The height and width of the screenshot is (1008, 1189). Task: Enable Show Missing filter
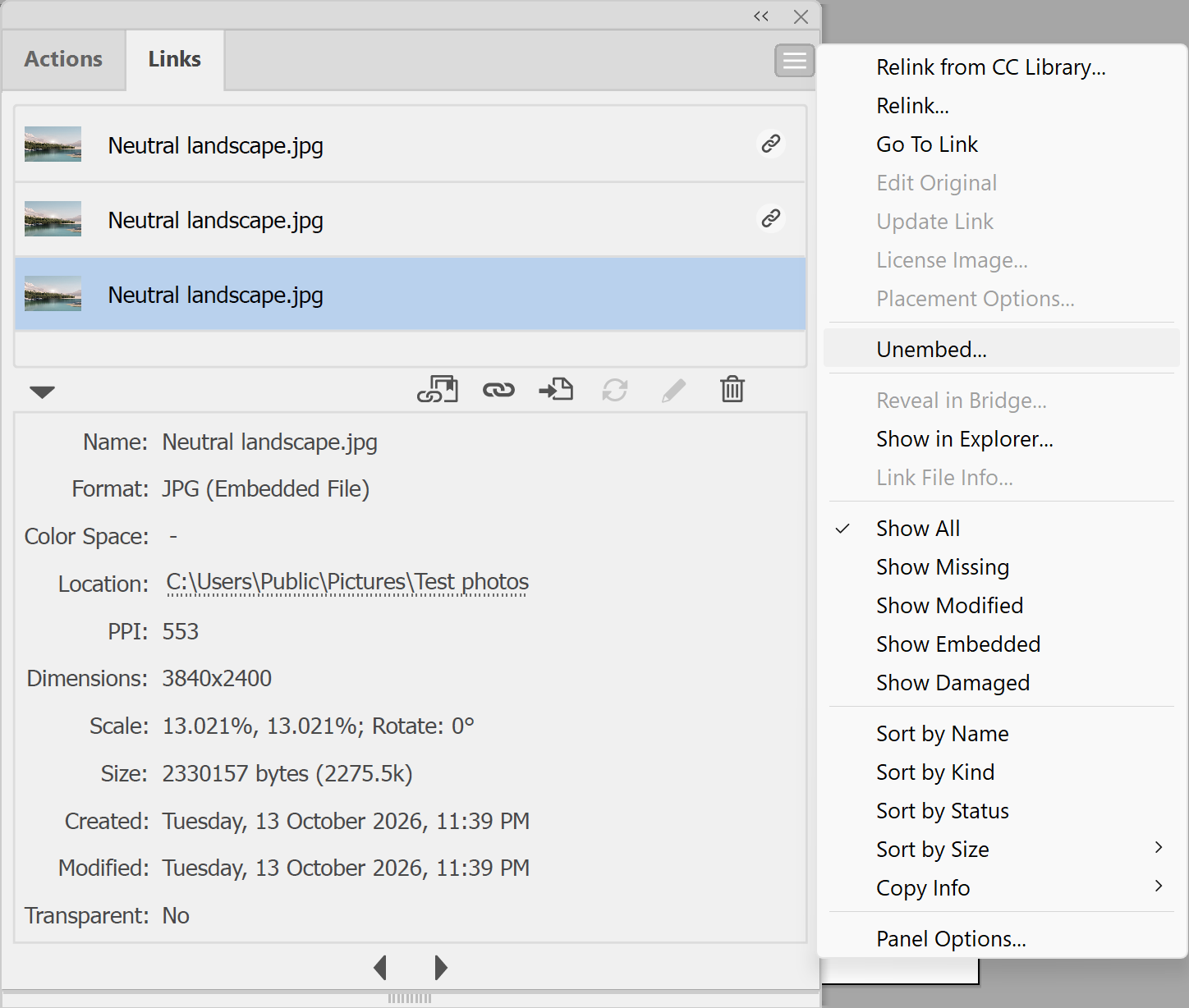click(1002, 567)
